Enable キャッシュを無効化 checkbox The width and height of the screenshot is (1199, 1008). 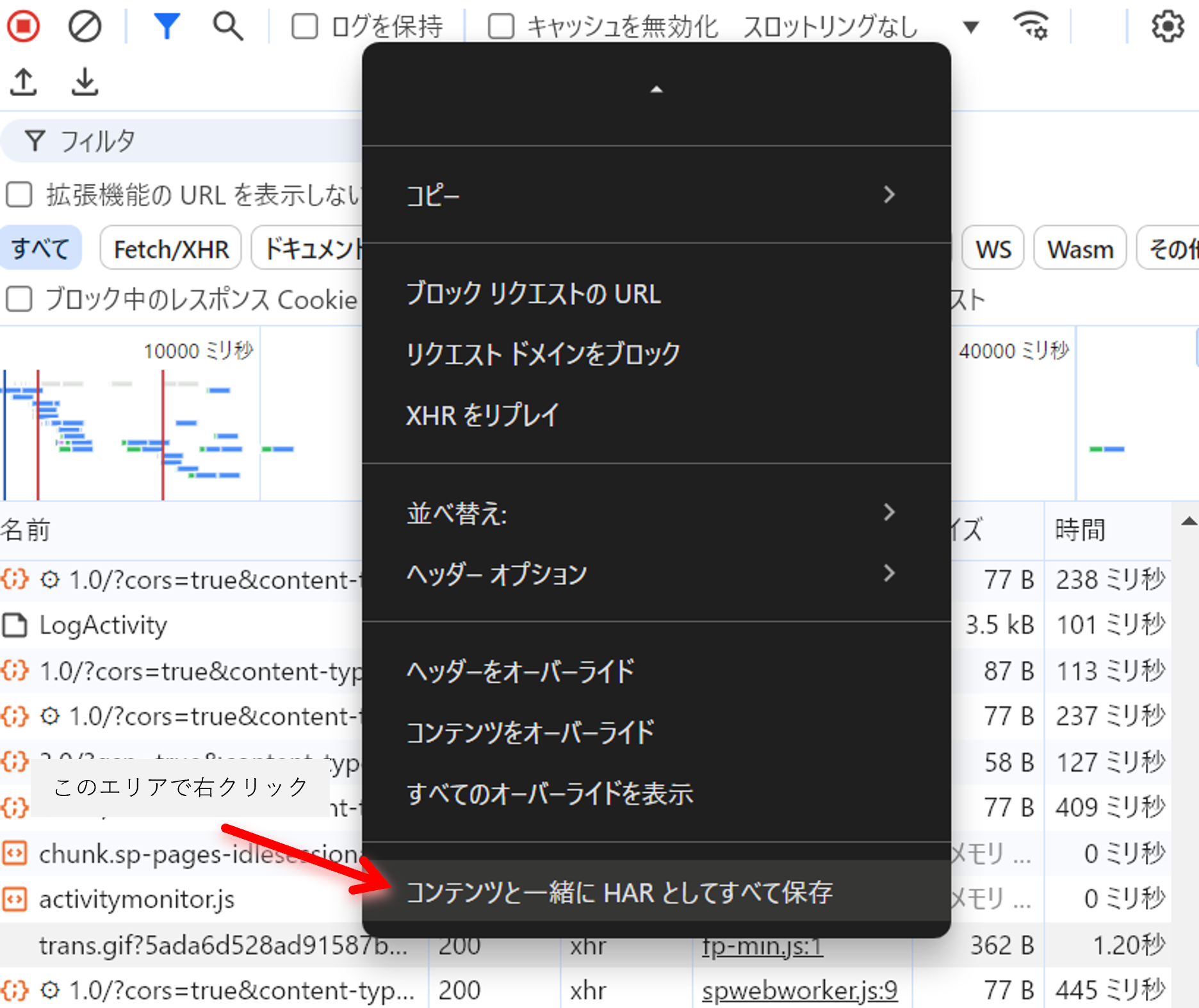click(x=501, y=26)
